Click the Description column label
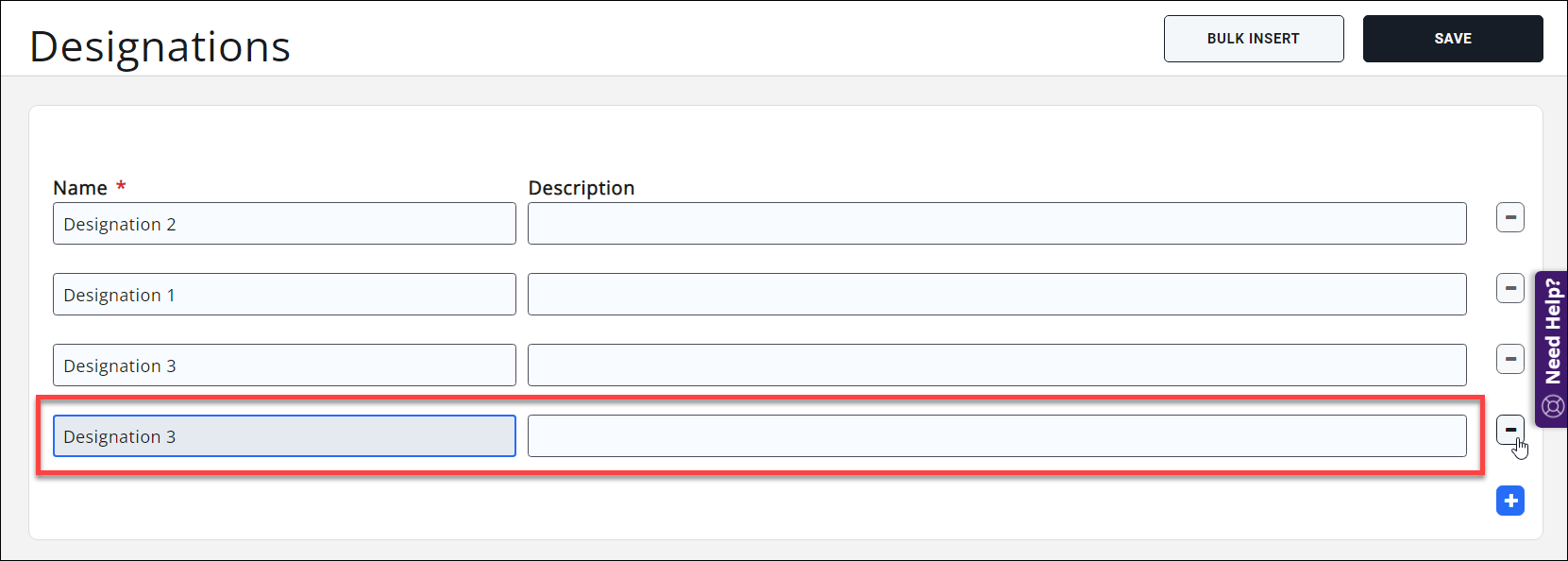1568x561 pixels. coord(581,188)
